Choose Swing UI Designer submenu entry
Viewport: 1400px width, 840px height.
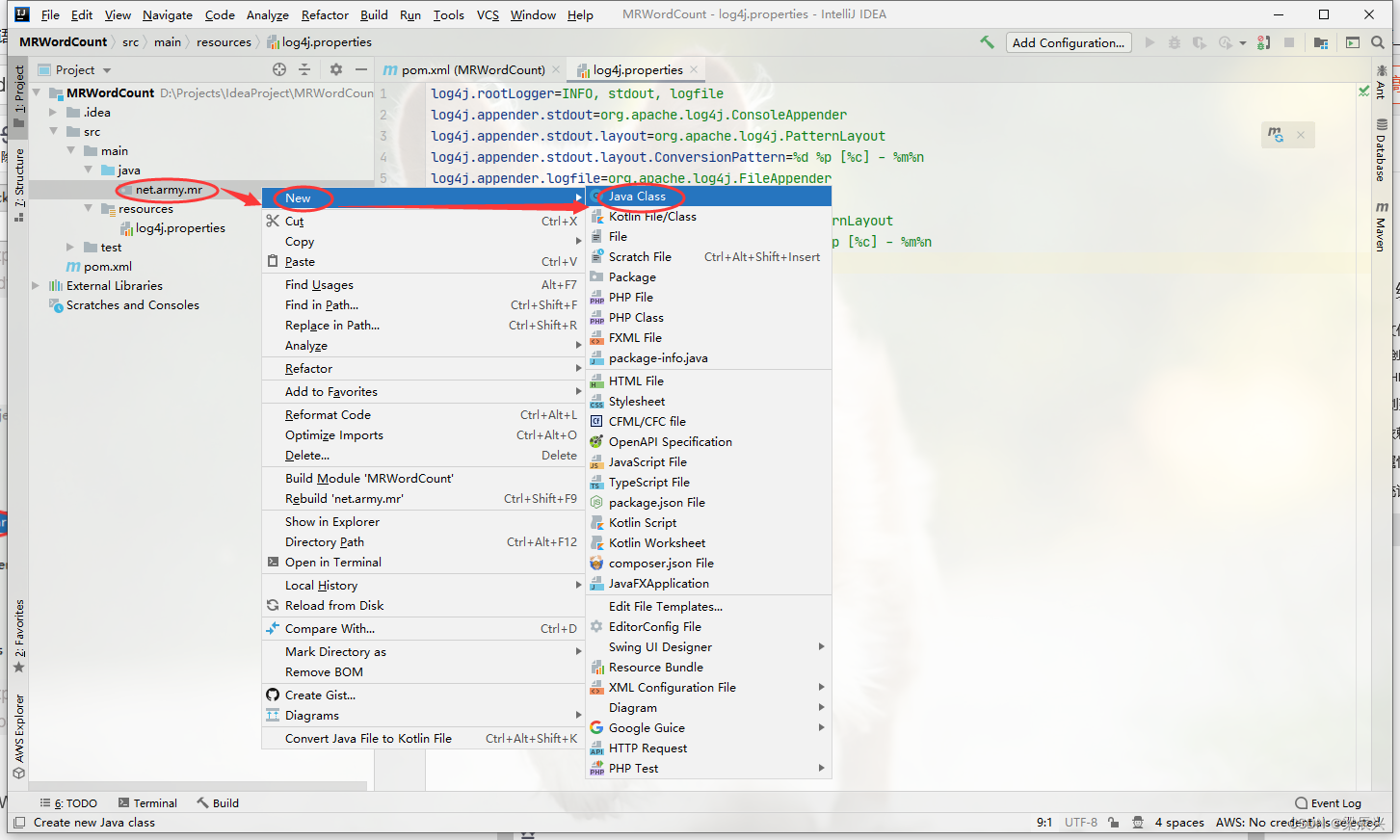pos(708,647)
